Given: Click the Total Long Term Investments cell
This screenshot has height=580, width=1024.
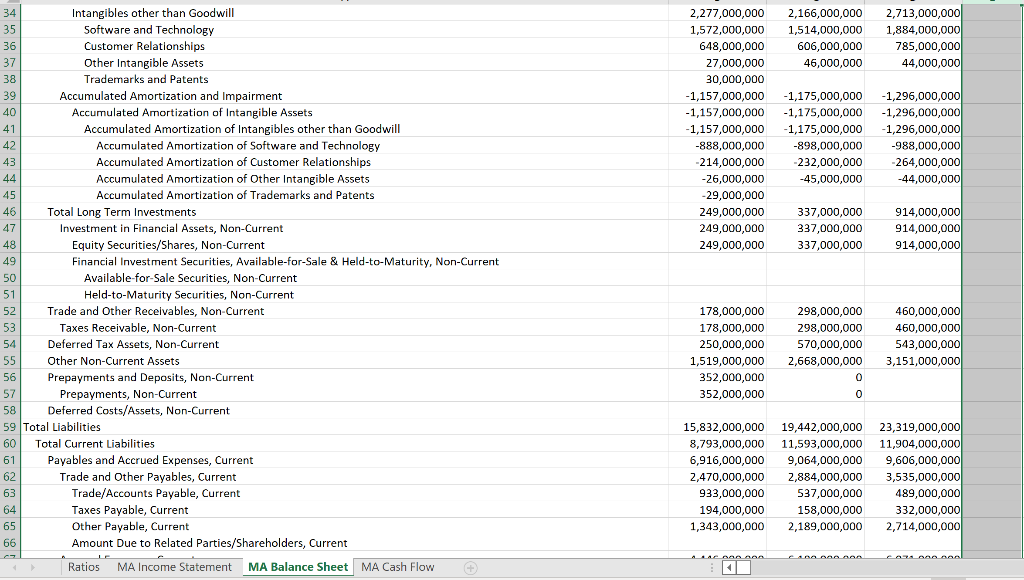Looking at the screenshot, I should [120, 212].
